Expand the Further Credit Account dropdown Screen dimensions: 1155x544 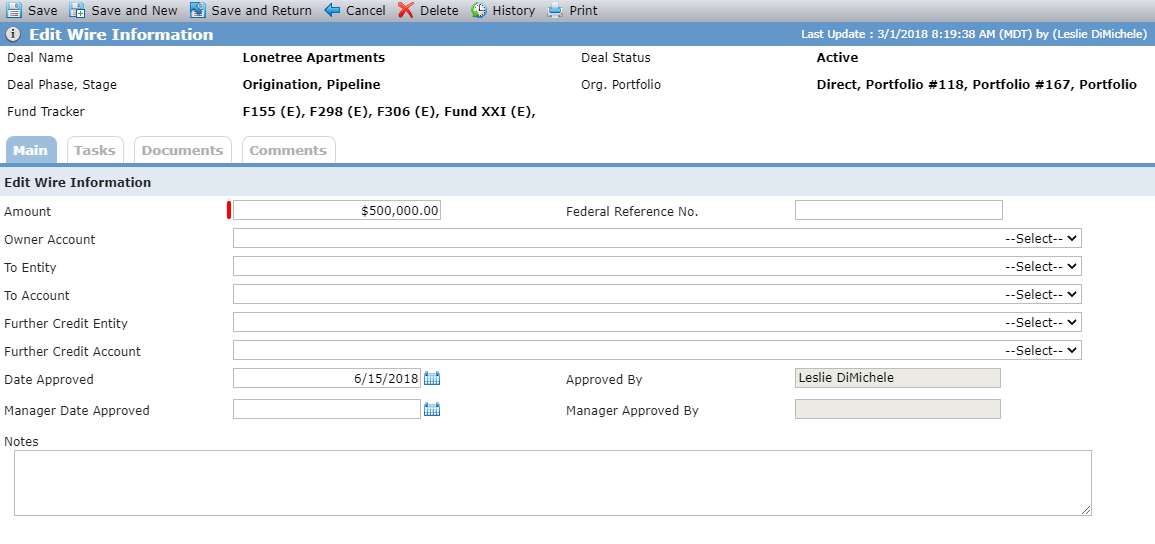tap(657, 350)
